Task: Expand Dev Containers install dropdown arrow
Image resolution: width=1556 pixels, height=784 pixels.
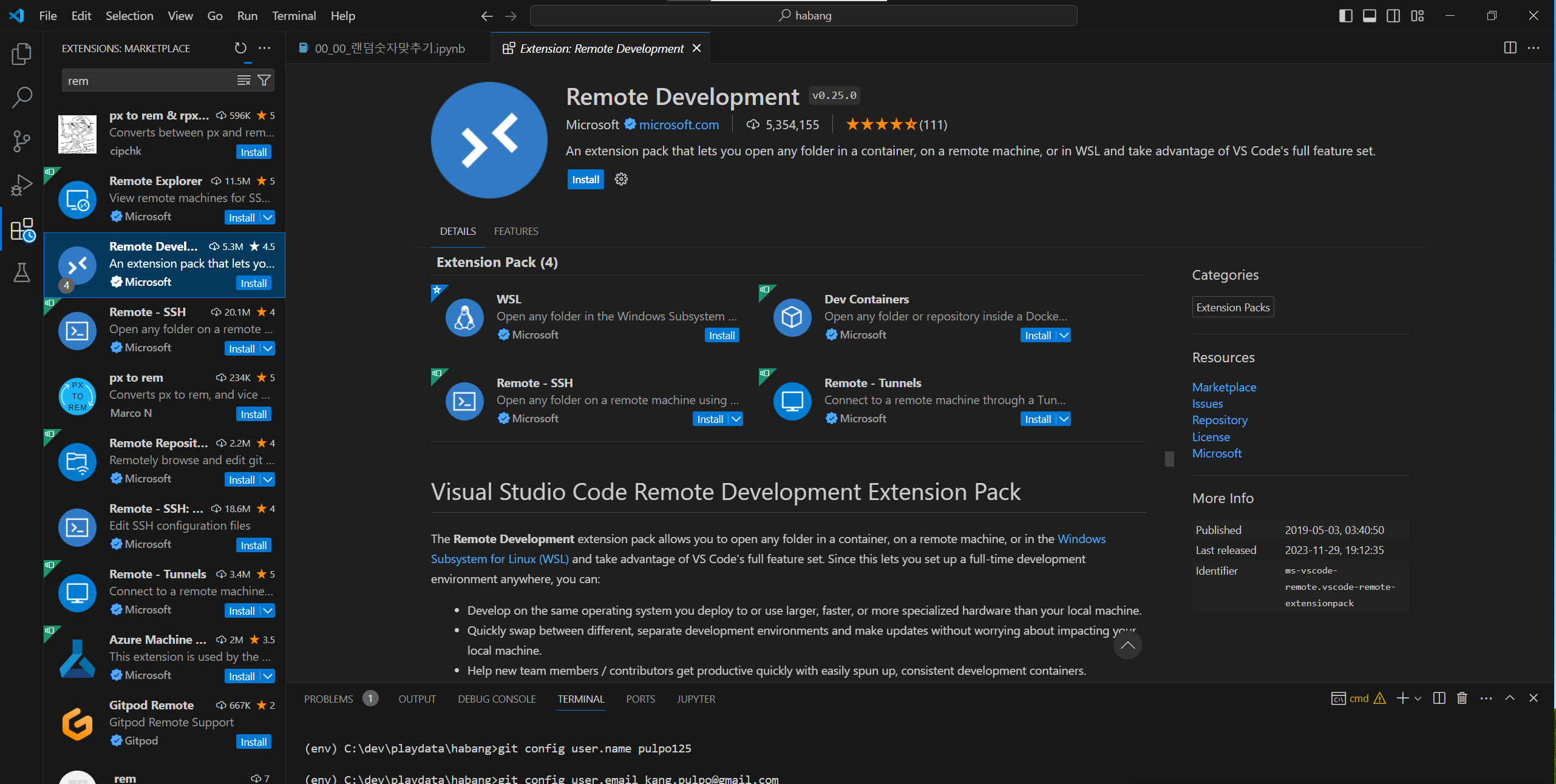Action: tap(1064, 336)
